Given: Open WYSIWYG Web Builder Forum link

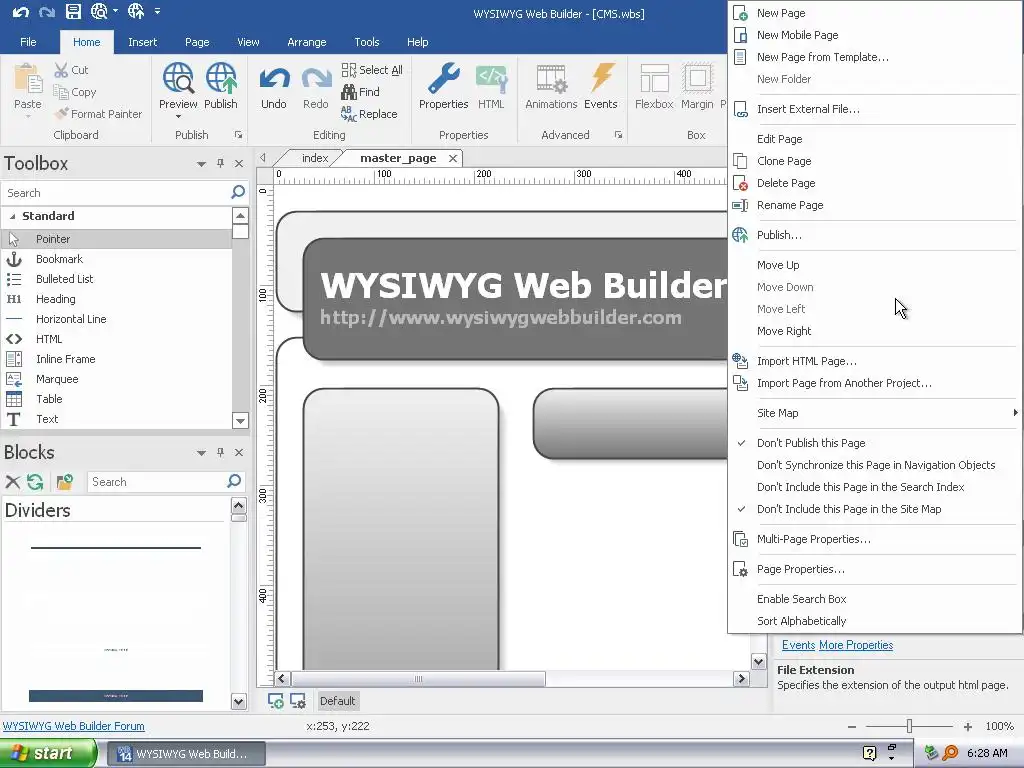Looking at the screenshot, I should pos(74,726).
